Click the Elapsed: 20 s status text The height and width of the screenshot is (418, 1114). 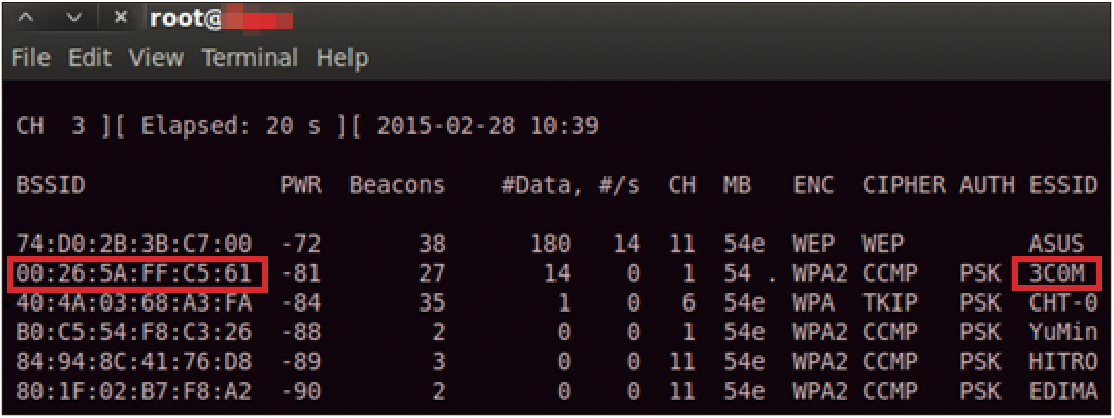point(230,127)
